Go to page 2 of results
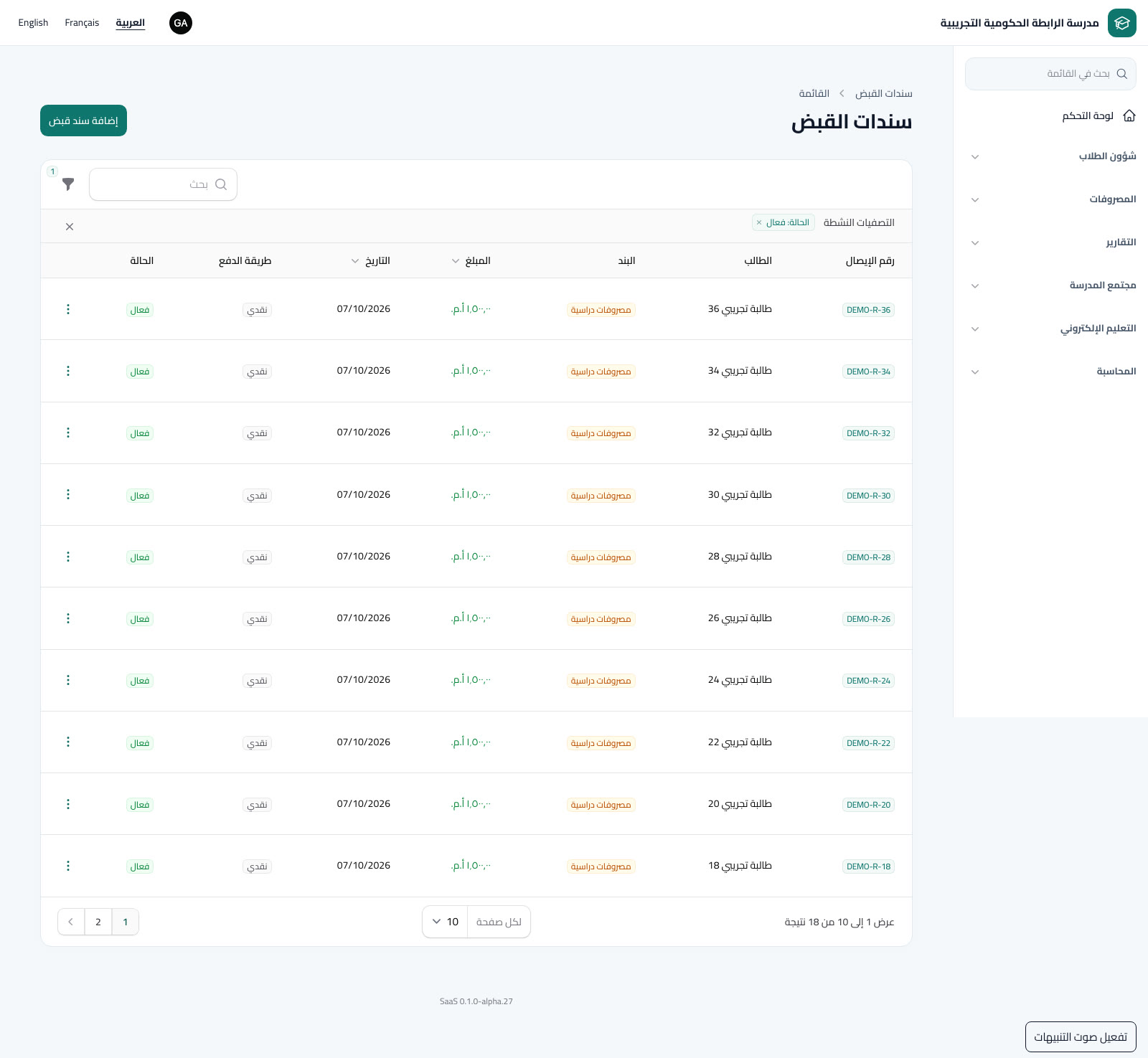1148x1058 pixels. tap(98, 922)
